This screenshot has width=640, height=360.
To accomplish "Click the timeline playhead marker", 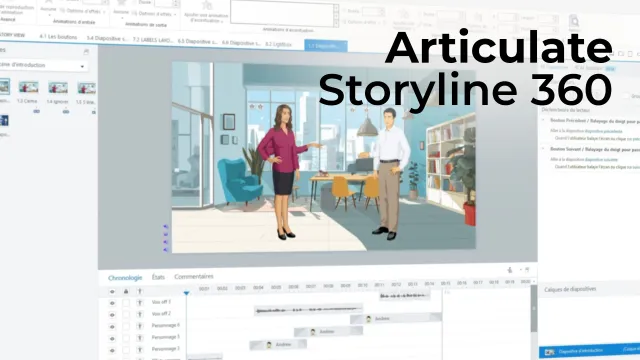I will point(187,293).
